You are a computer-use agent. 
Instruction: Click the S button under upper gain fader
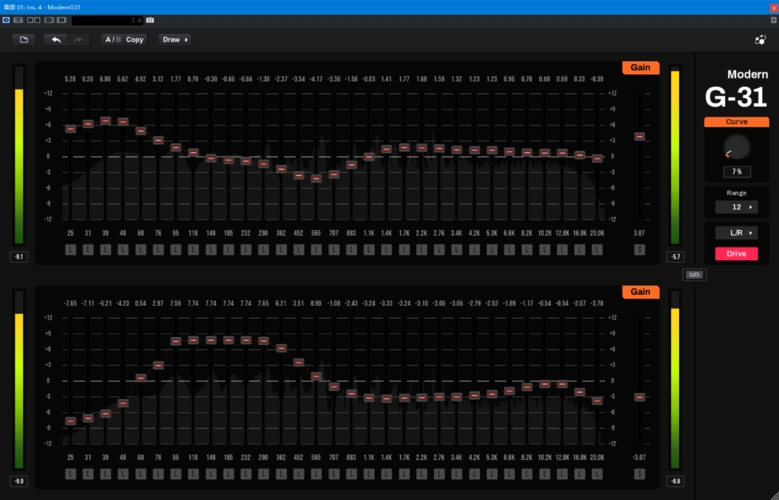[x=639, y=249]
